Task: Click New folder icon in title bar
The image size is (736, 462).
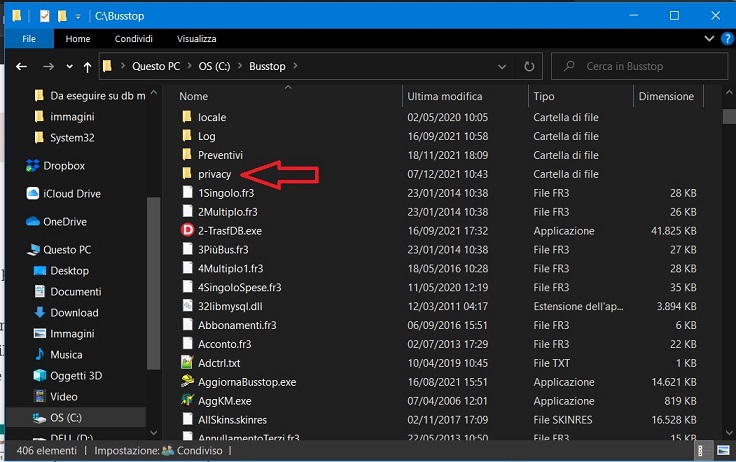Action: point(62,16)
